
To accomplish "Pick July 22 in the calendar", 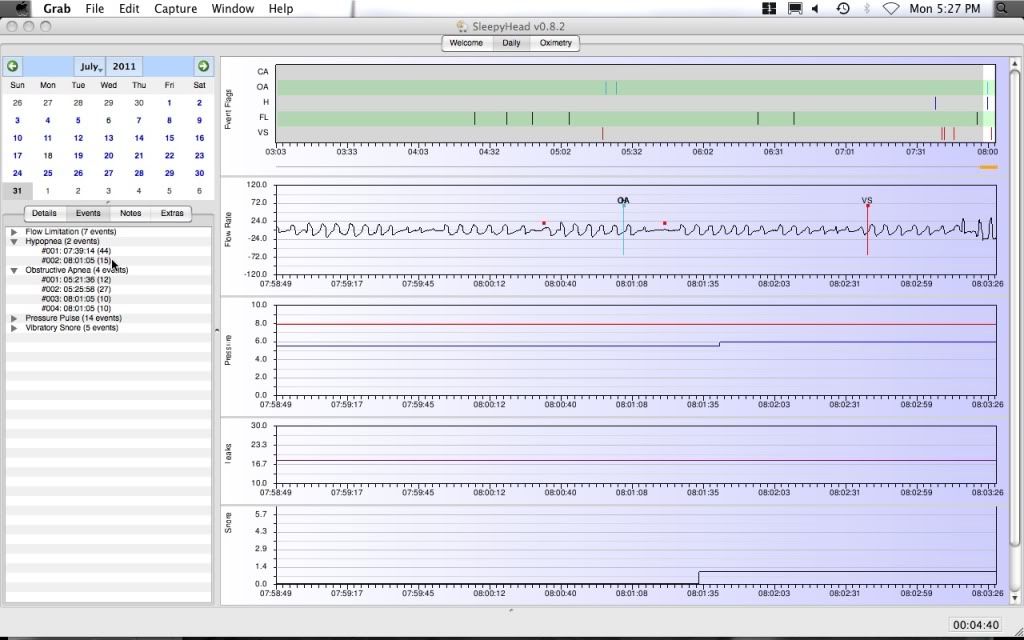I will coord(169,155).
